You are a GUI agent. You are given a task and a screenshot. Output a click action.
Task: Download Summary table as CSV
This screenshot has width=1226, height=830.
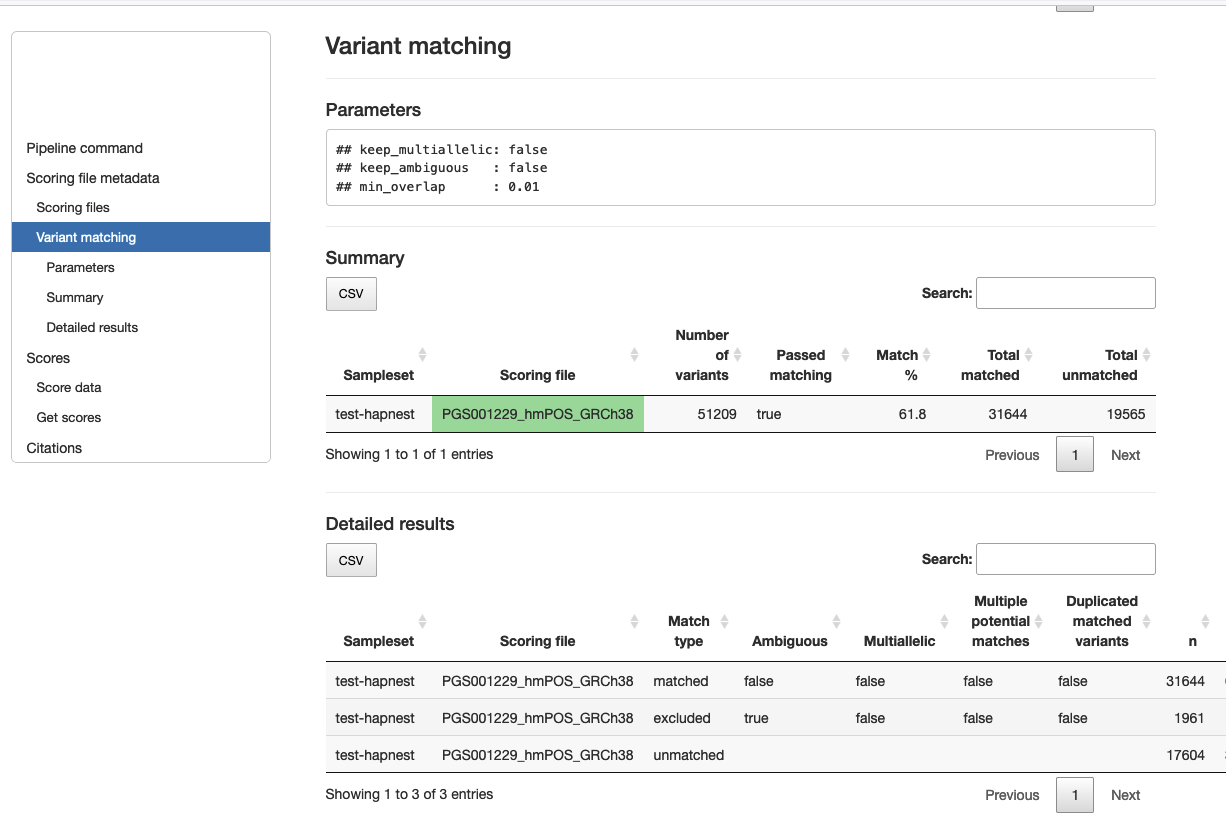(351, 294)
